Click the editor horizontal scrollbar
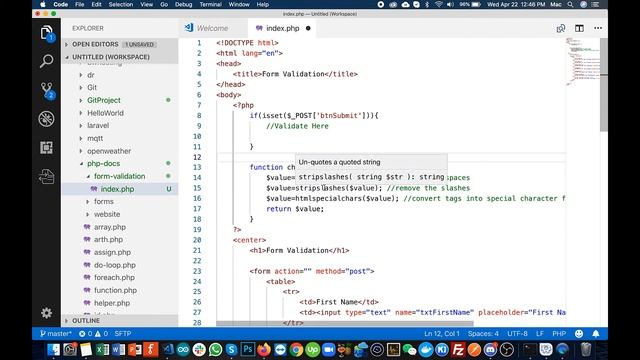Viewport: 640px width, 360px height. 345,323
